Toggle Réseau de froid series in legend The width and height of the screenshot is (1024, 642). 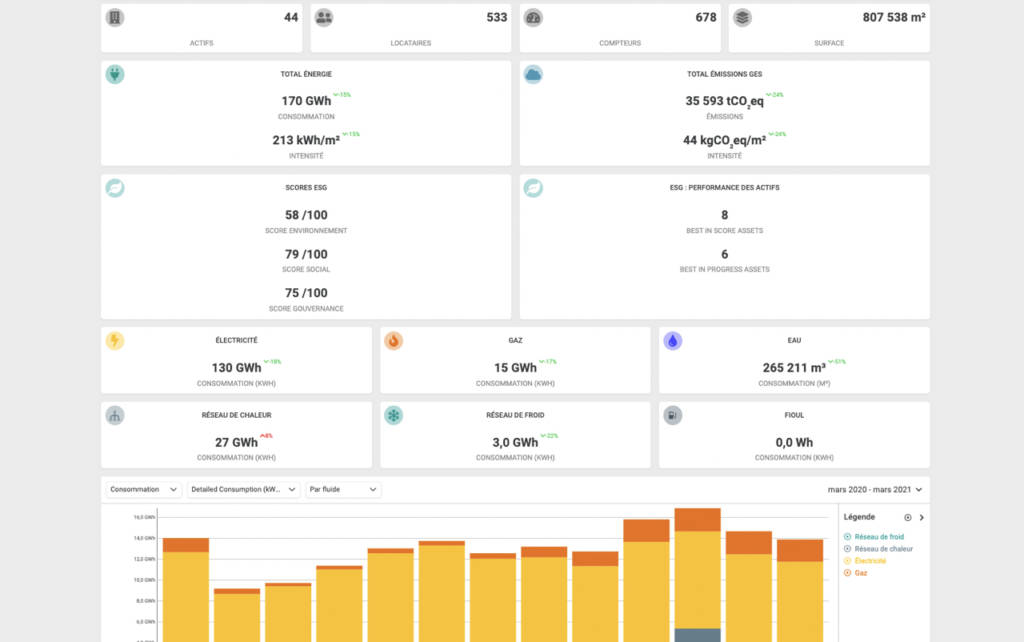pos(876,537)
